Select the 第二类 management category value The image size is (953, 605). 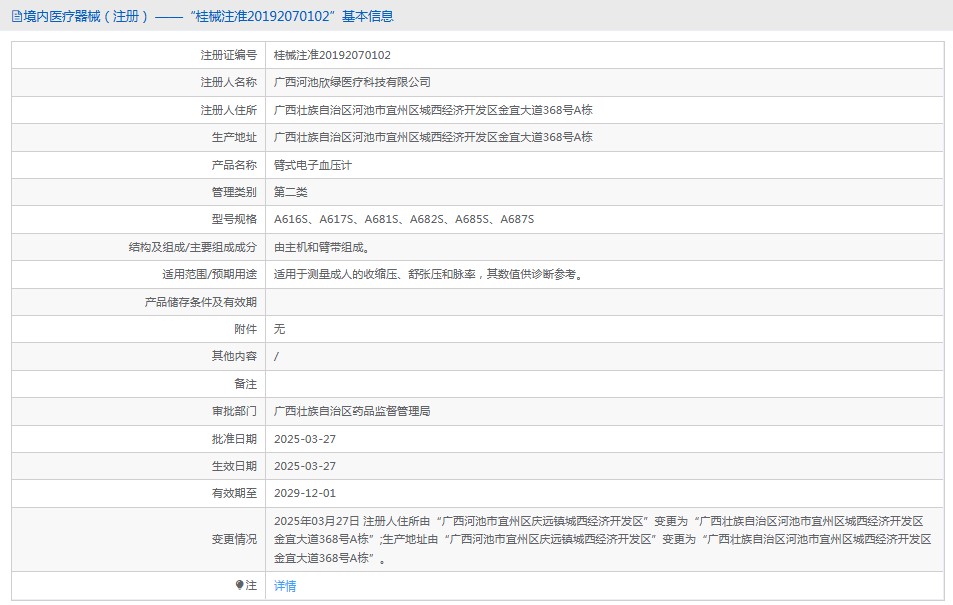[291, 192]
